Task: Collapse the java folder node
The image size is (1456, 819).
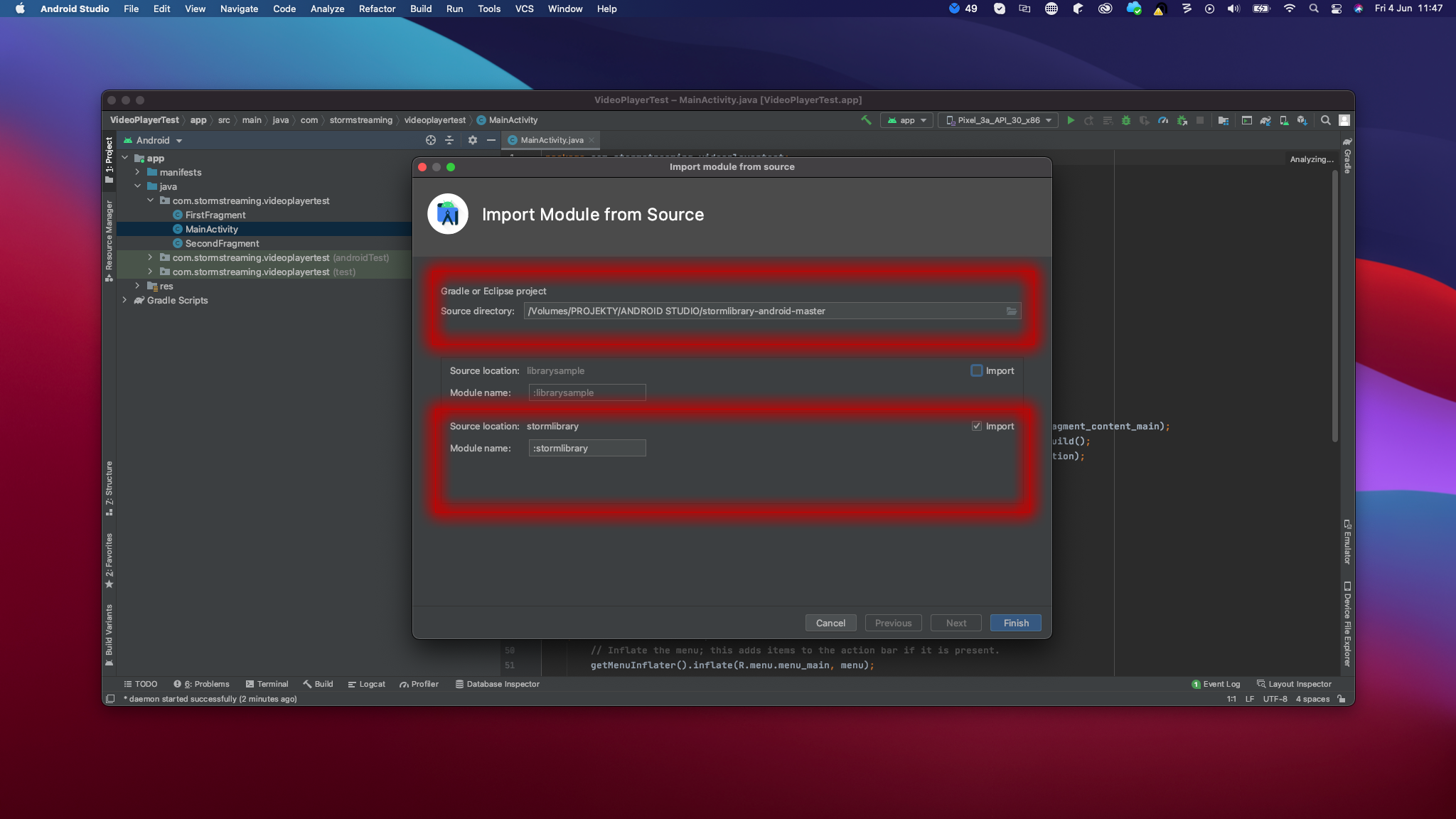Action: click(x=137, y=186)
